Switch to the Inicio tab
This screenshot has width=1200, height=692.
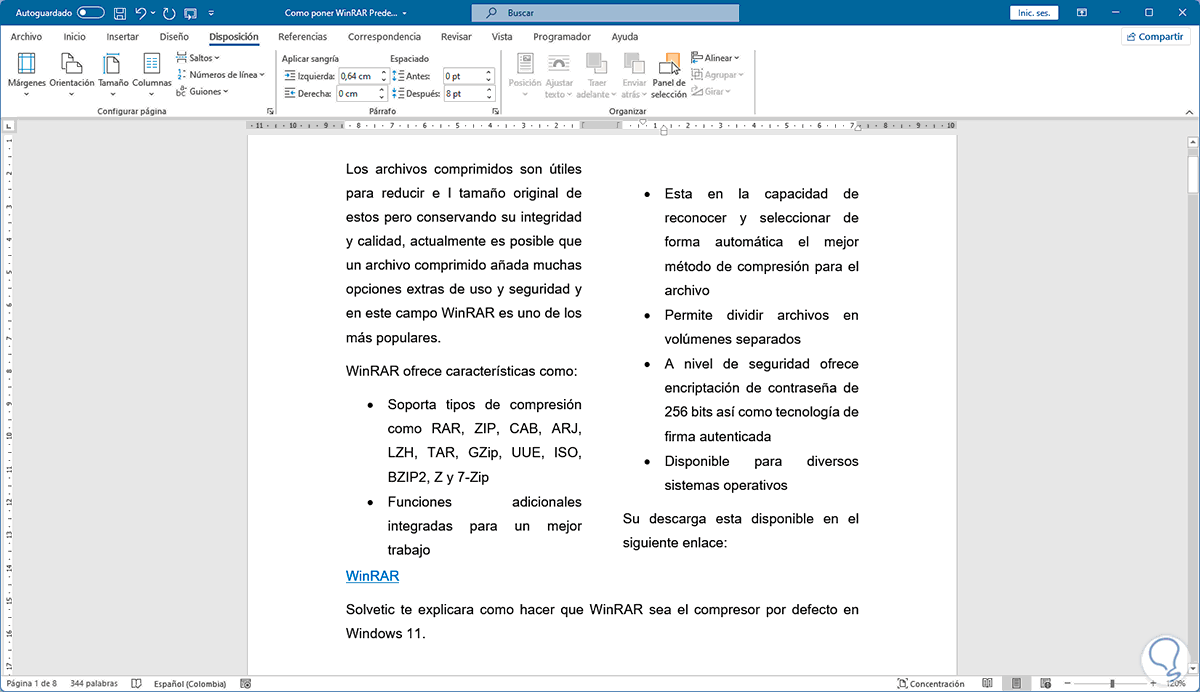coord(74,37)
